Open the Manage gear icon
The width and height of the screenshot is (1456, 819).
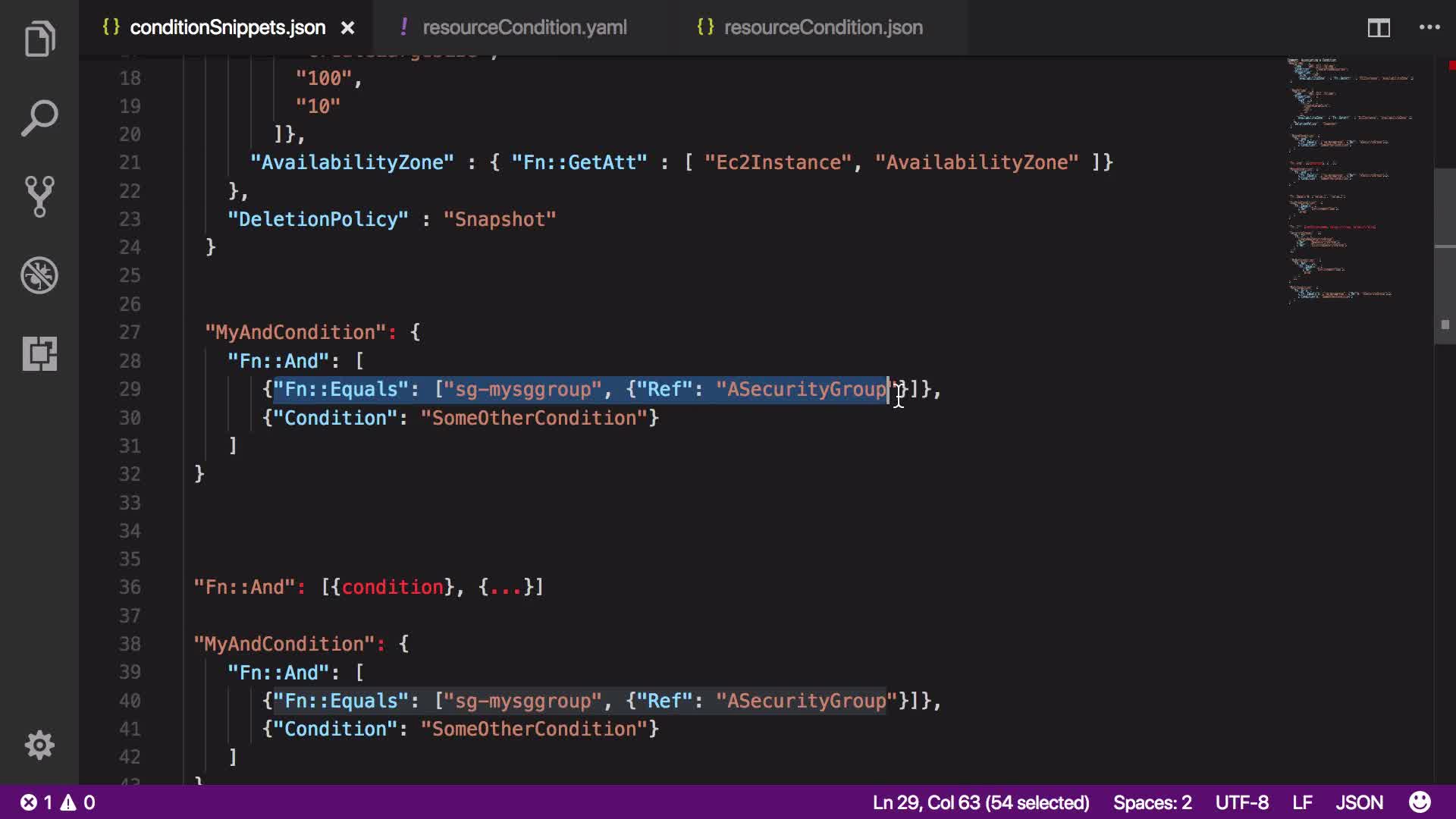(39, 745)
